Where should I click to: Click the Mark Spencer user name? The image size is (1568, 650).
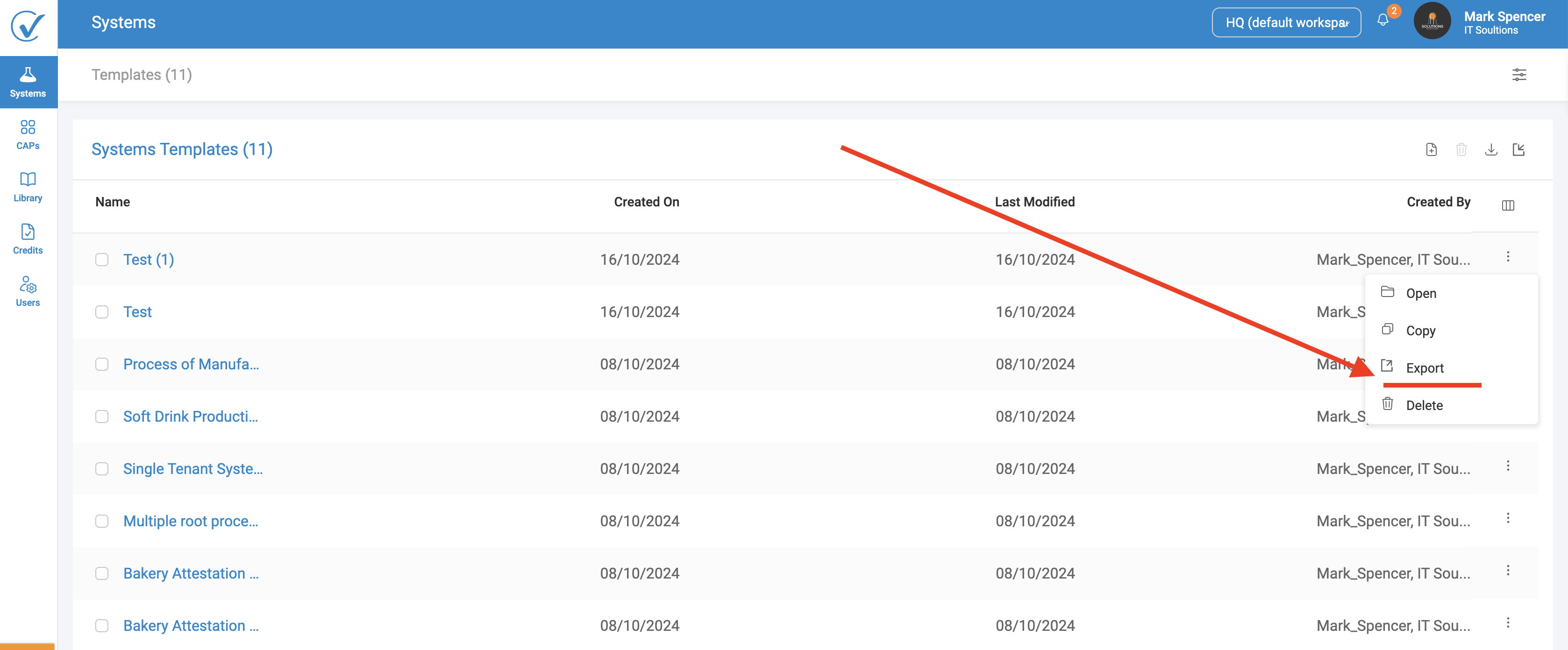click(x=1505, y=16)
